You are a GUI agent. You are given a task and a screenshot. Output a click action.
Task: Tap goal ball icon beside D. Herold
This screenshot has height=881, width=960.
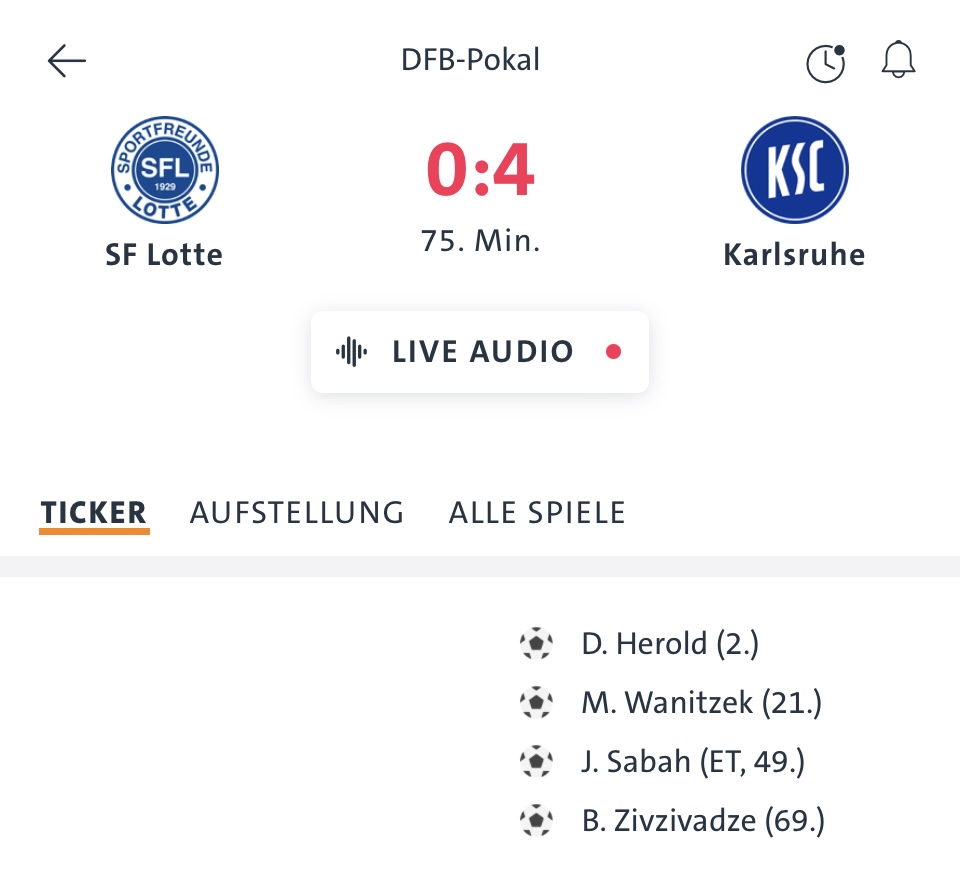pos(536,643)
